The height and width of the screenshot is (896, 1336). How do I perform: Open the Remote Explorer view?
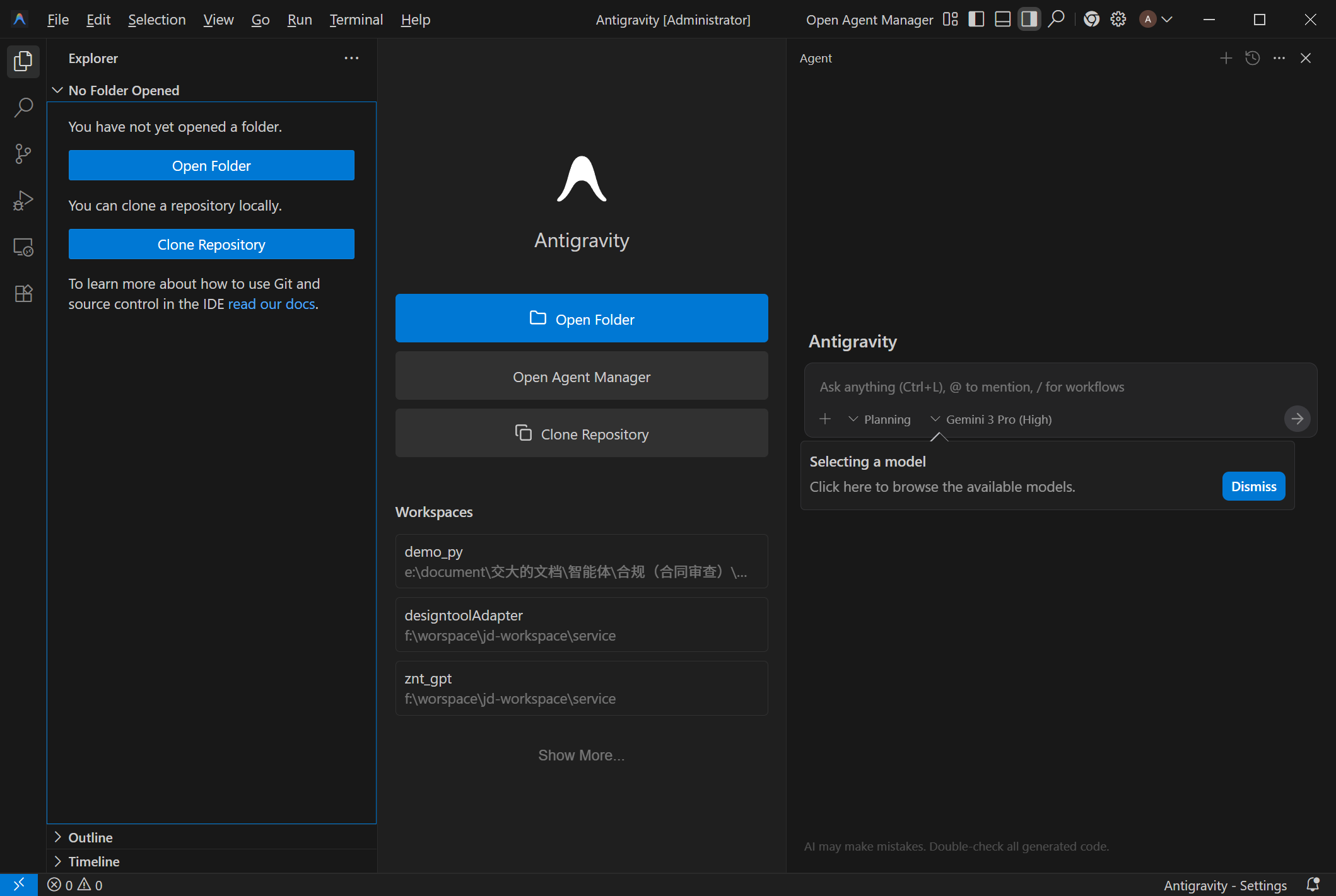[23, 247]
